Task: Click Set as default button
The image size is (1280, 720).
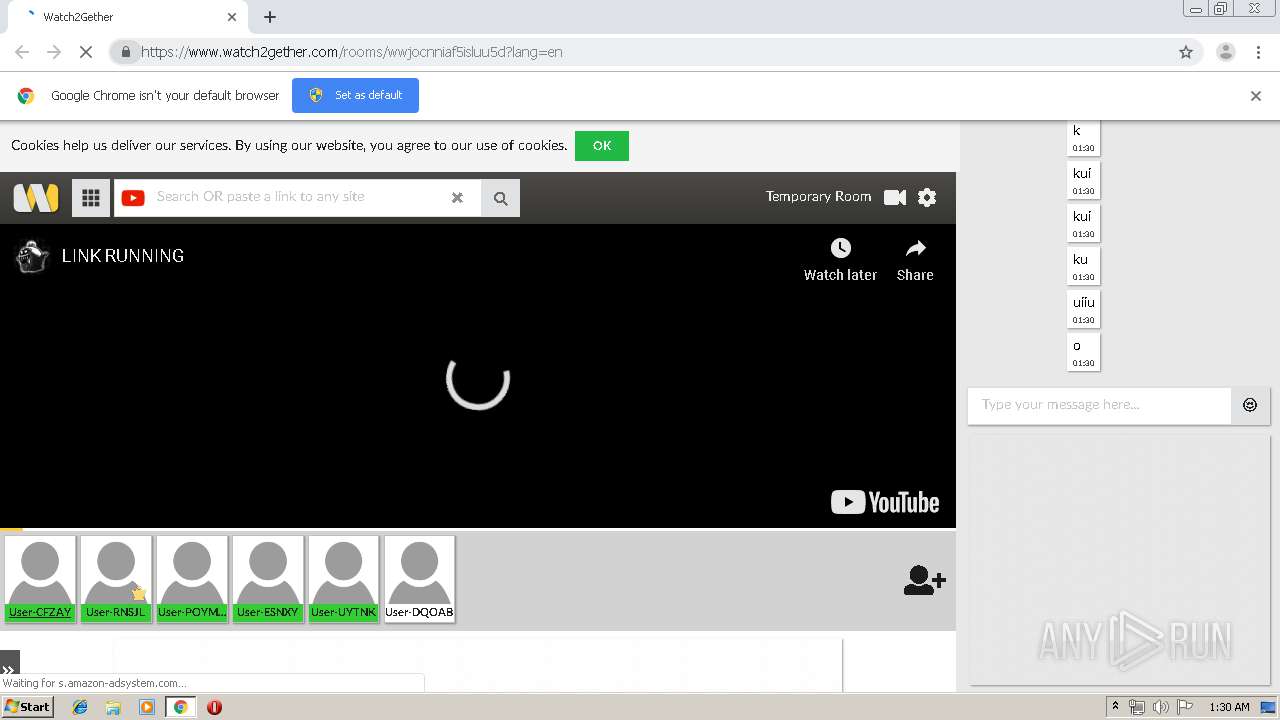Action: click(x=355, y=95)
